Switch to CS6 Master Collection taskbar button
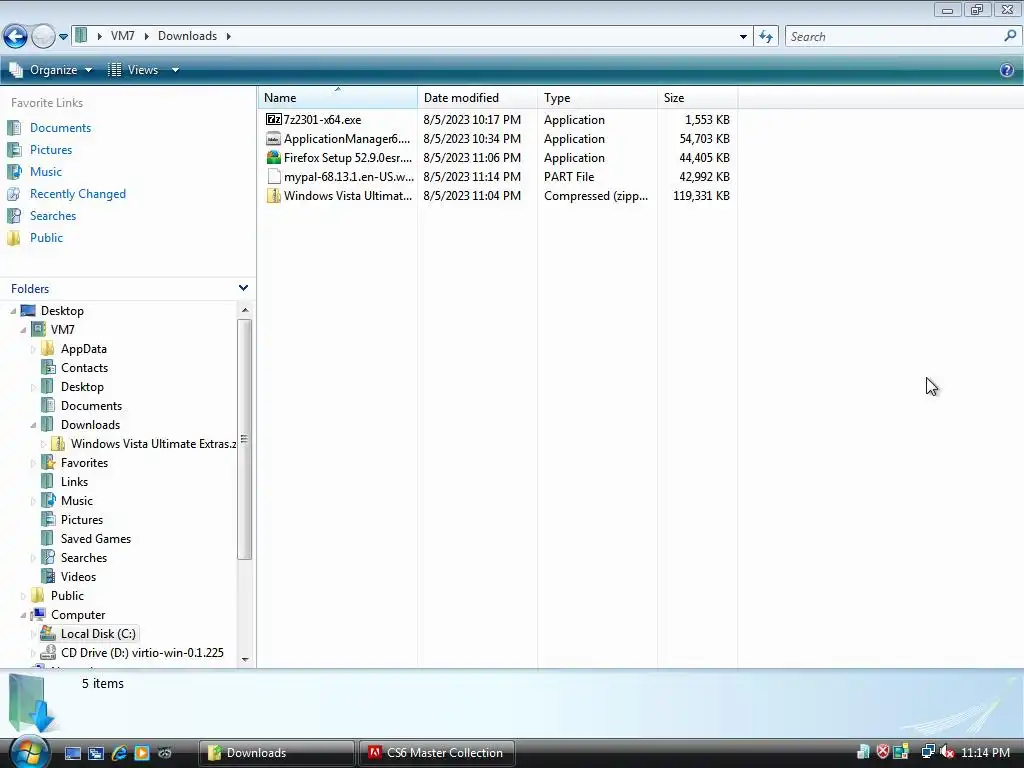Viewport: 1024px width, 768px height. pyautogui.click(x=436, y=753)
